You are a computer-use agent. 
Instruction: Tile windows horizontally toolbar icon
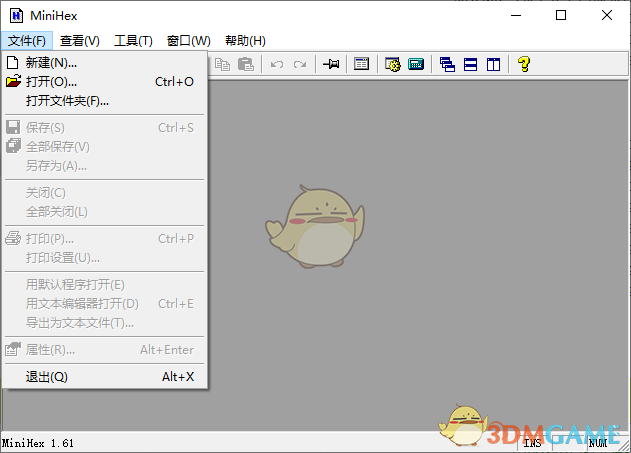pyautogui.click(x=470, y=64)
